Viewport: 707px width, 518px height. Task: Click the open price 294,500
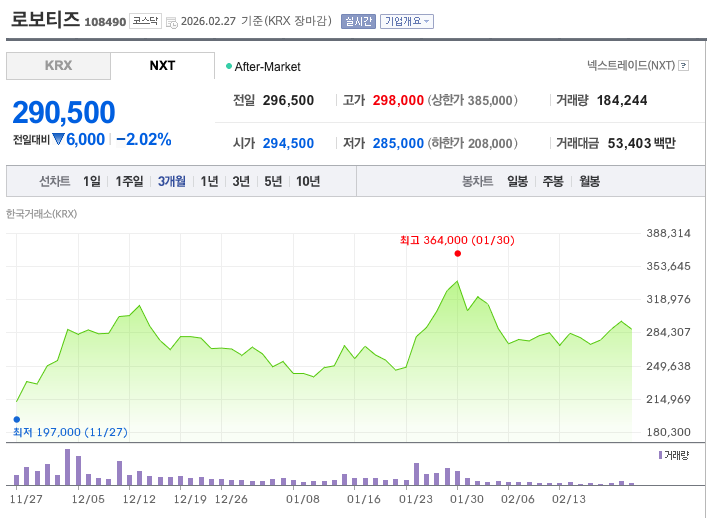coord(289,143)
